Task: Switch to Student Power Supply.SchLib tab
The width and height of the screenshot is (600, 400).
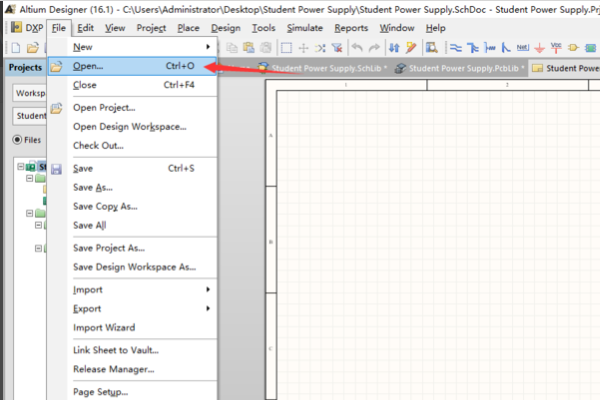Action: 320,68
